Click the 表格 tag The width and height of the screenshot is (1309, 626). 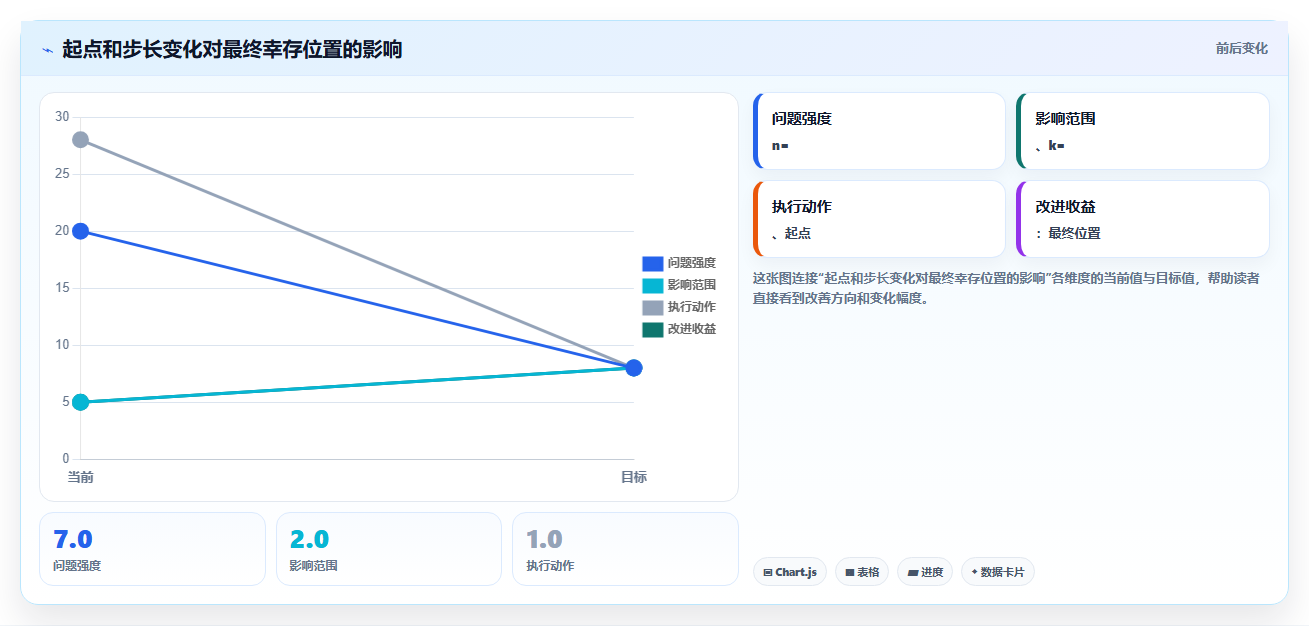coord(862,572)
